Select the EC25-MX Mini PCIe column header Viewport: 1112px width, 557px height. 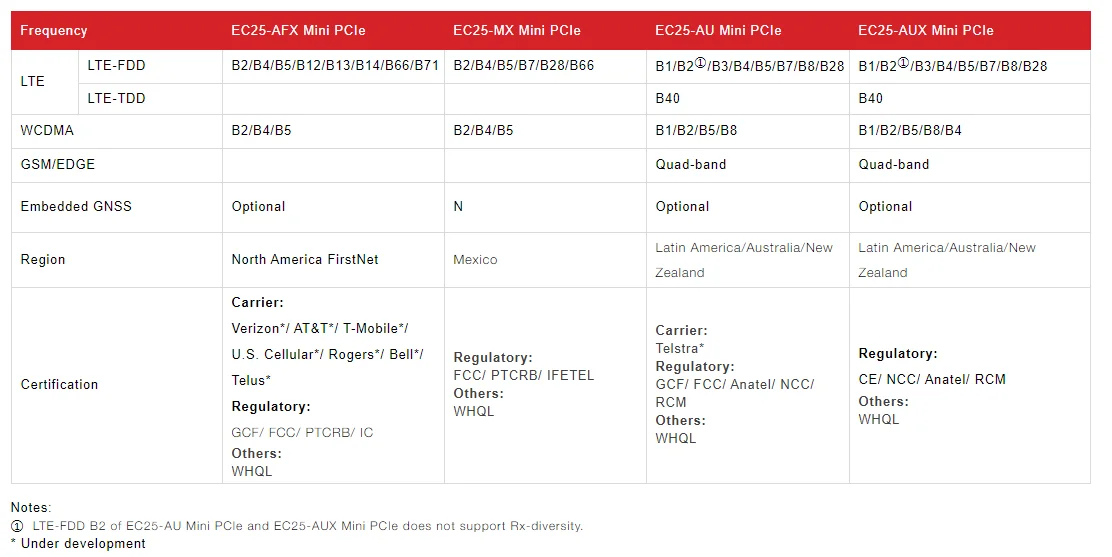pos(516,31)
